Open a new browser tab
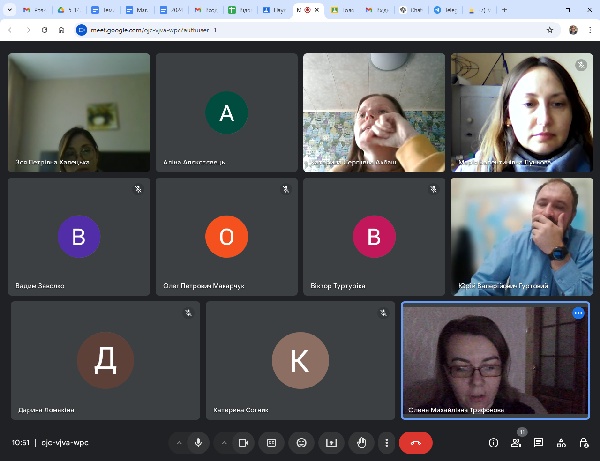Screen dimensions: 600x461 [504, 9]
